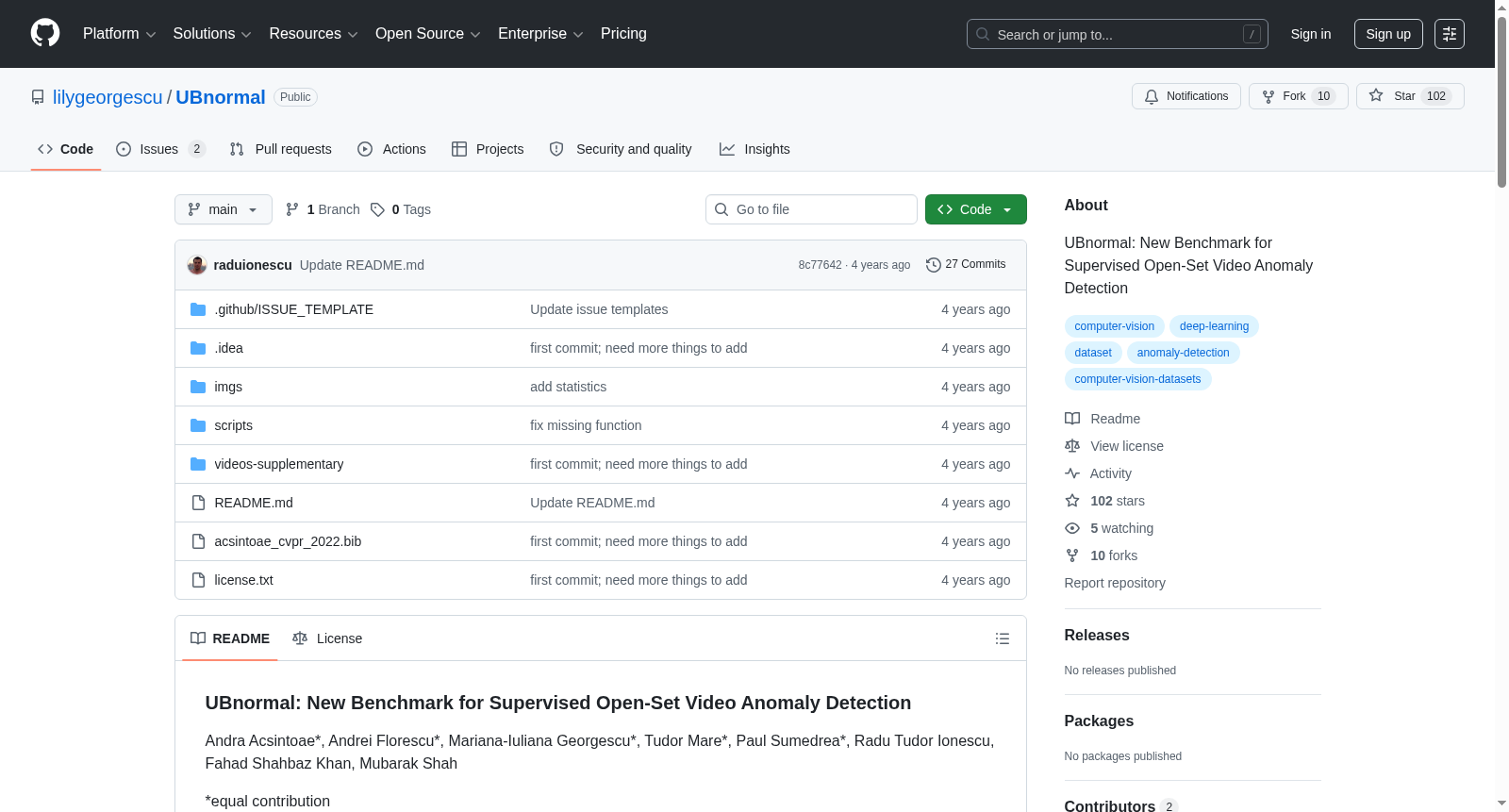Open the .github/ISSUE_TEMPLATE folder icon
Viewport: 1509px width, 812px height.
click(x=198, y=309)
